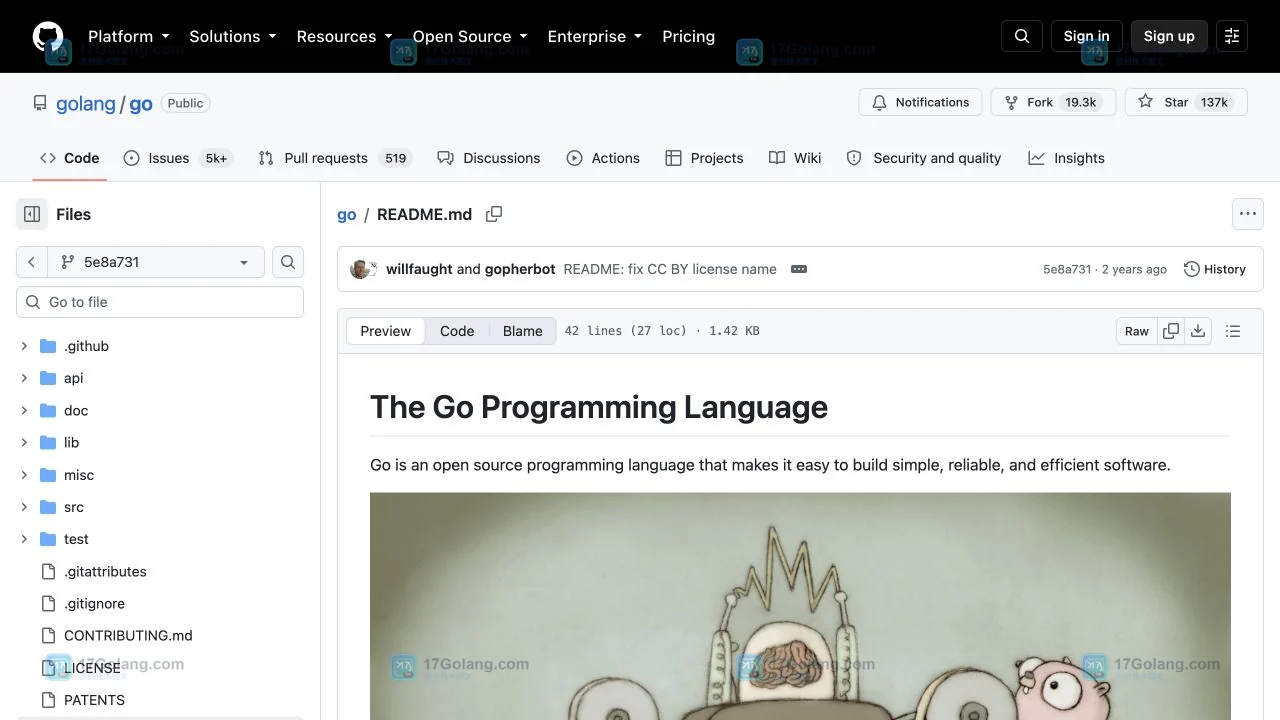Open the Raw file view

click(x=1137, y=331)
